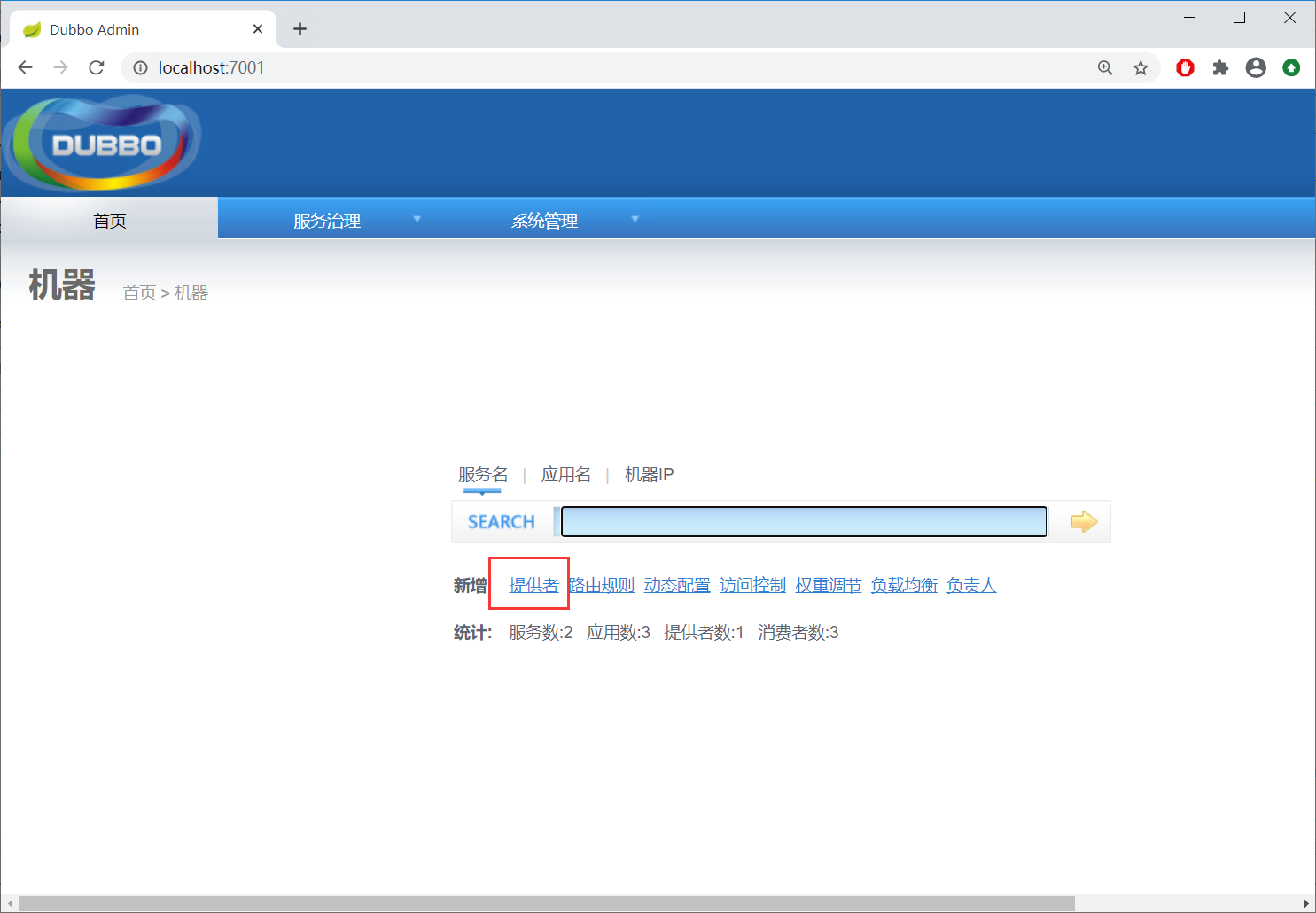
Task: Click the 首页 breadcrumb link
Action: point(139,293)
